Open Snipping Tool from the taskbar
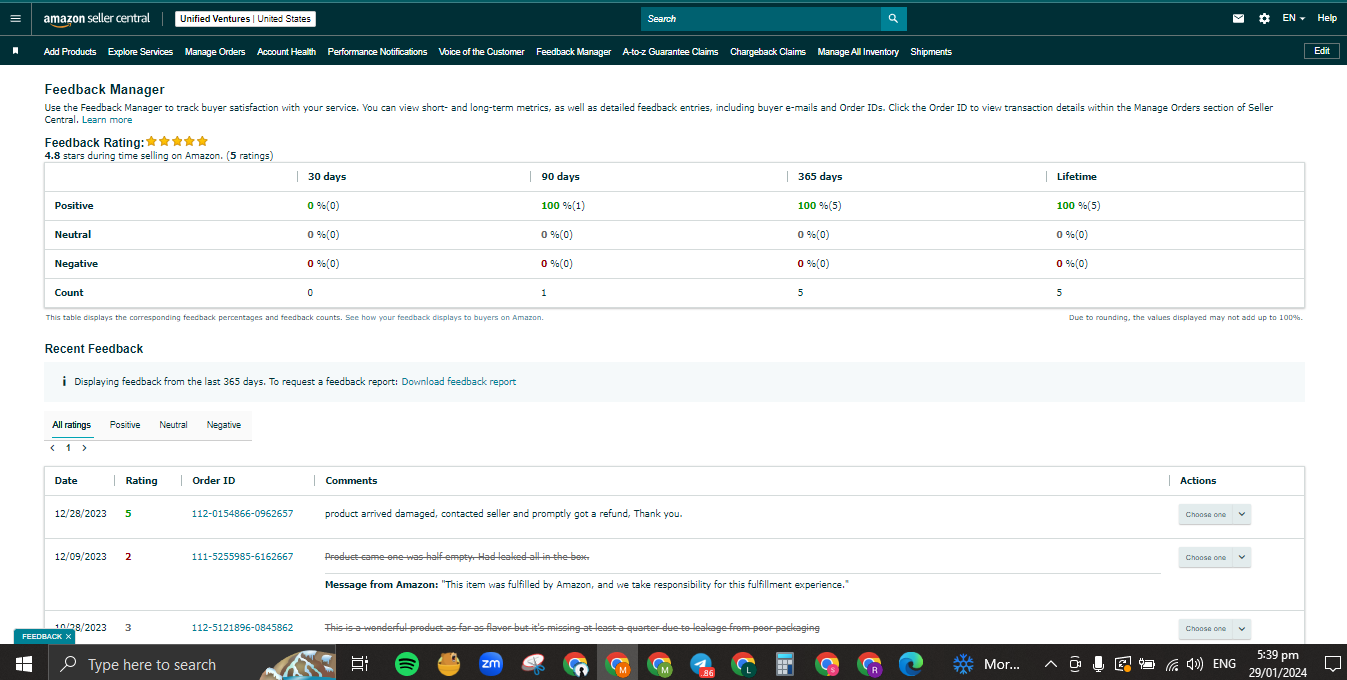Screen dimensions: 1347x680 [x=533, y=663]
